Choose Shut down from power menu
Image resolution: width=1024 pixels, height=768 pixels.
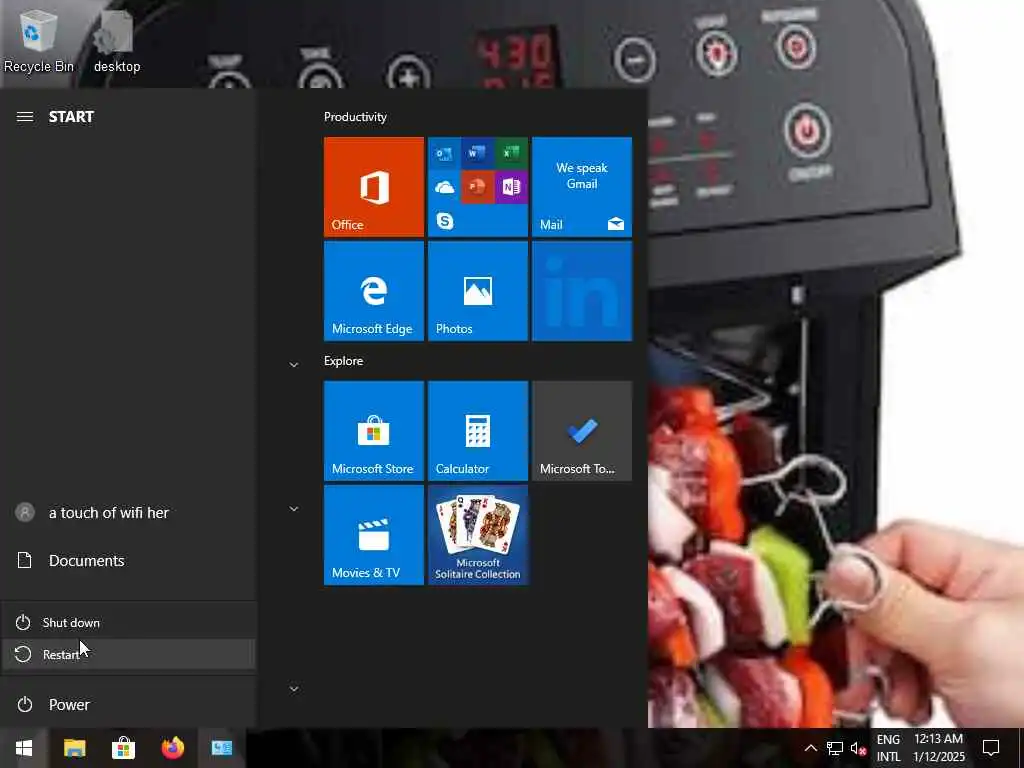tap(128, 622)
